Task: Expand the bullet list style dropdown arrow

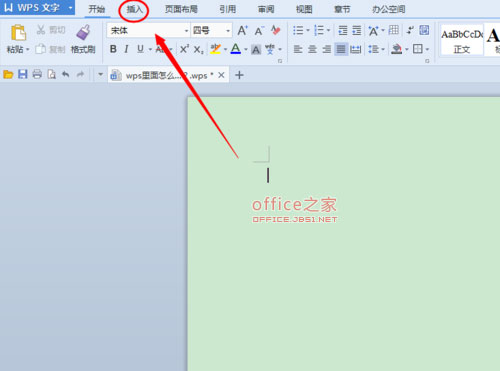Action: click(308, 31)
